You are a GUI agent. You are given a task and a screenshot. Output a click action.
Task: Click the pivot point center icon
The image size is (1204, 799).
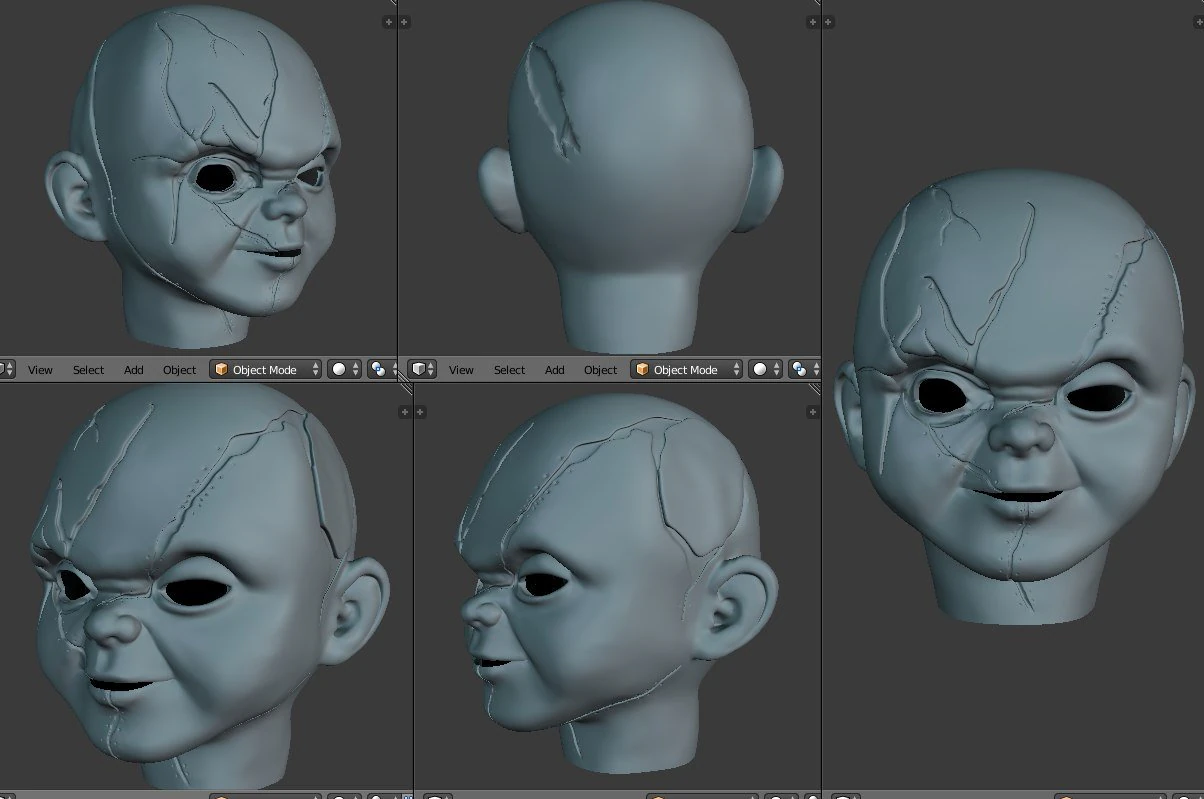pyautogui.click(x=380, y=370)
